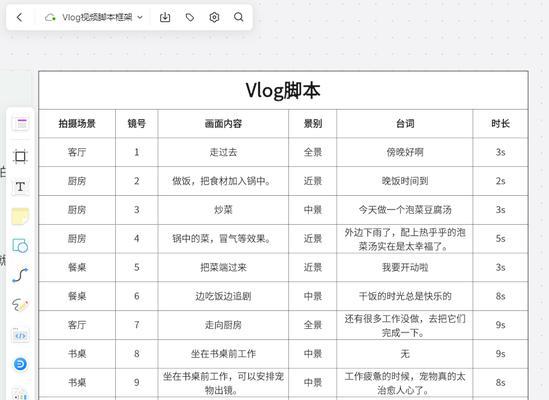Image resolution: width=549 pixels, height=400 pixels.
Task: Select the shot number 6 cell
Action: (137, 296)
